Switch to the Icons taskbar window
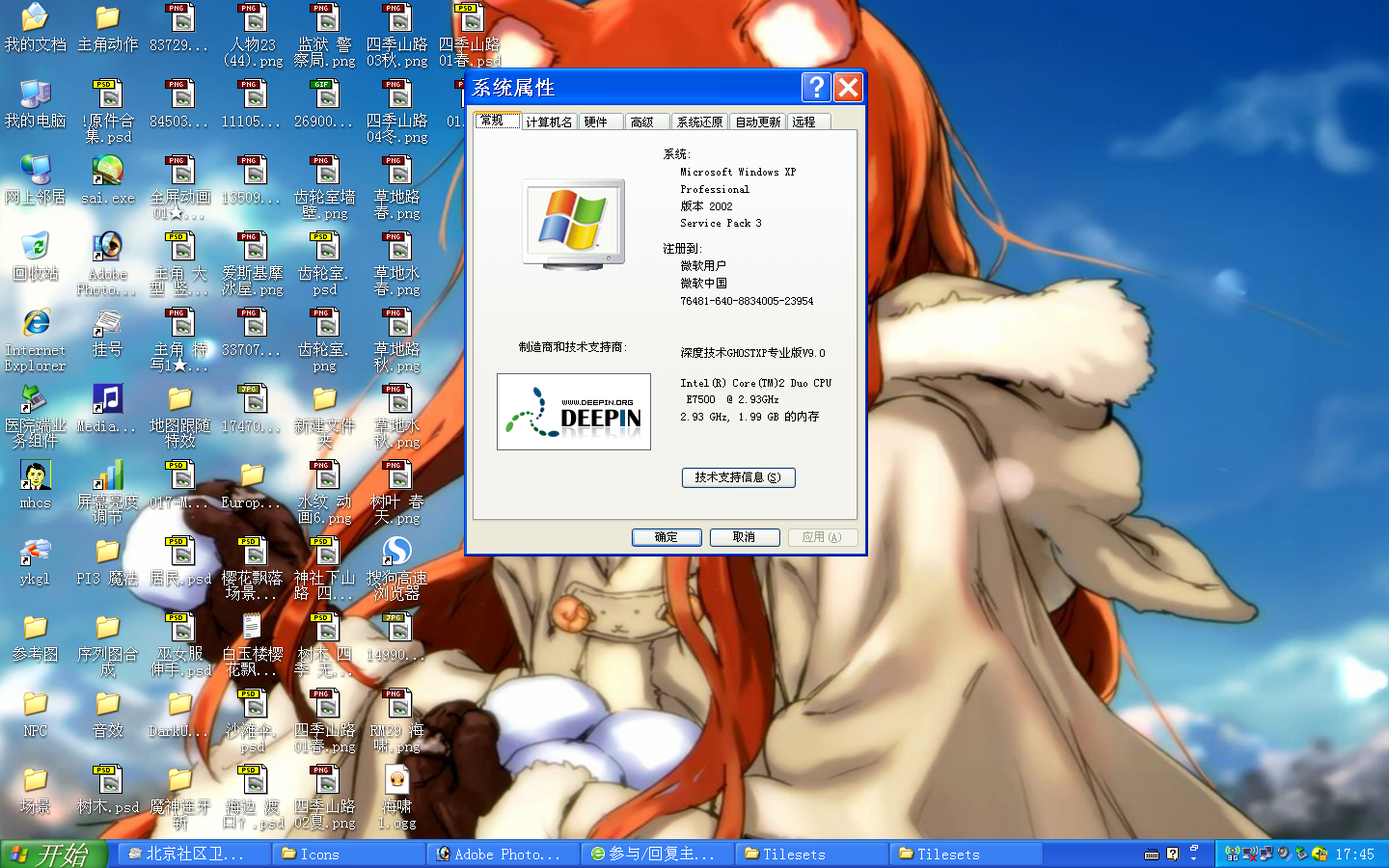This screenshot has width=1389, height=868. tap(348, 854)
